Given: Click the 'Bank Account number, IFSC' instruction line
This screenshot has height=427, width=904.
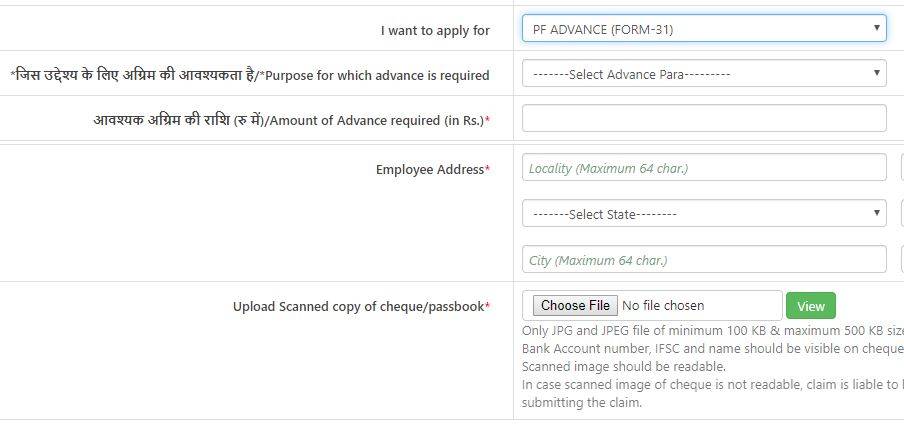Looking at the screenshot, I should coord(712,349).
